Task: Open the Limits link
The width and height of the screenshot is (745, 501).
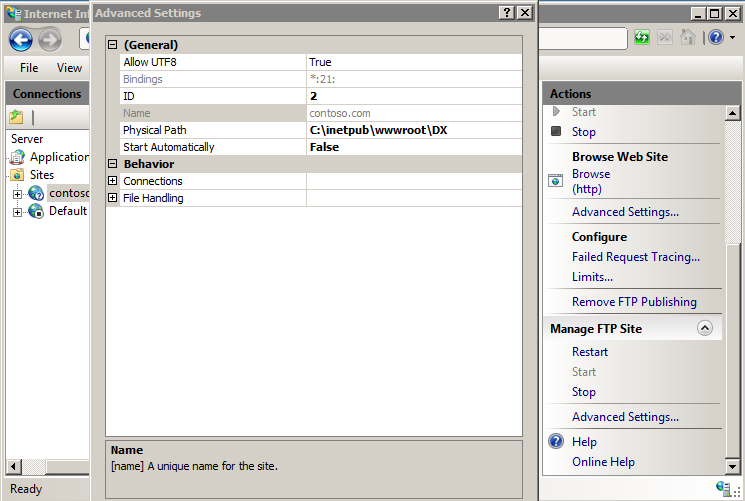Action: coord(592,277)
